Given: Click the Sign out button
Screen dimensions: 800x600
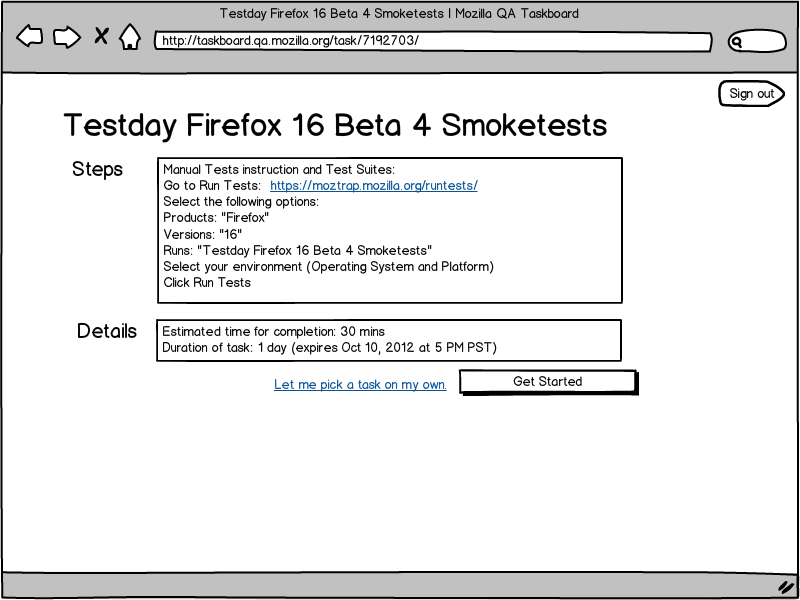Looking at the screenshot, I should coord(752,93).
